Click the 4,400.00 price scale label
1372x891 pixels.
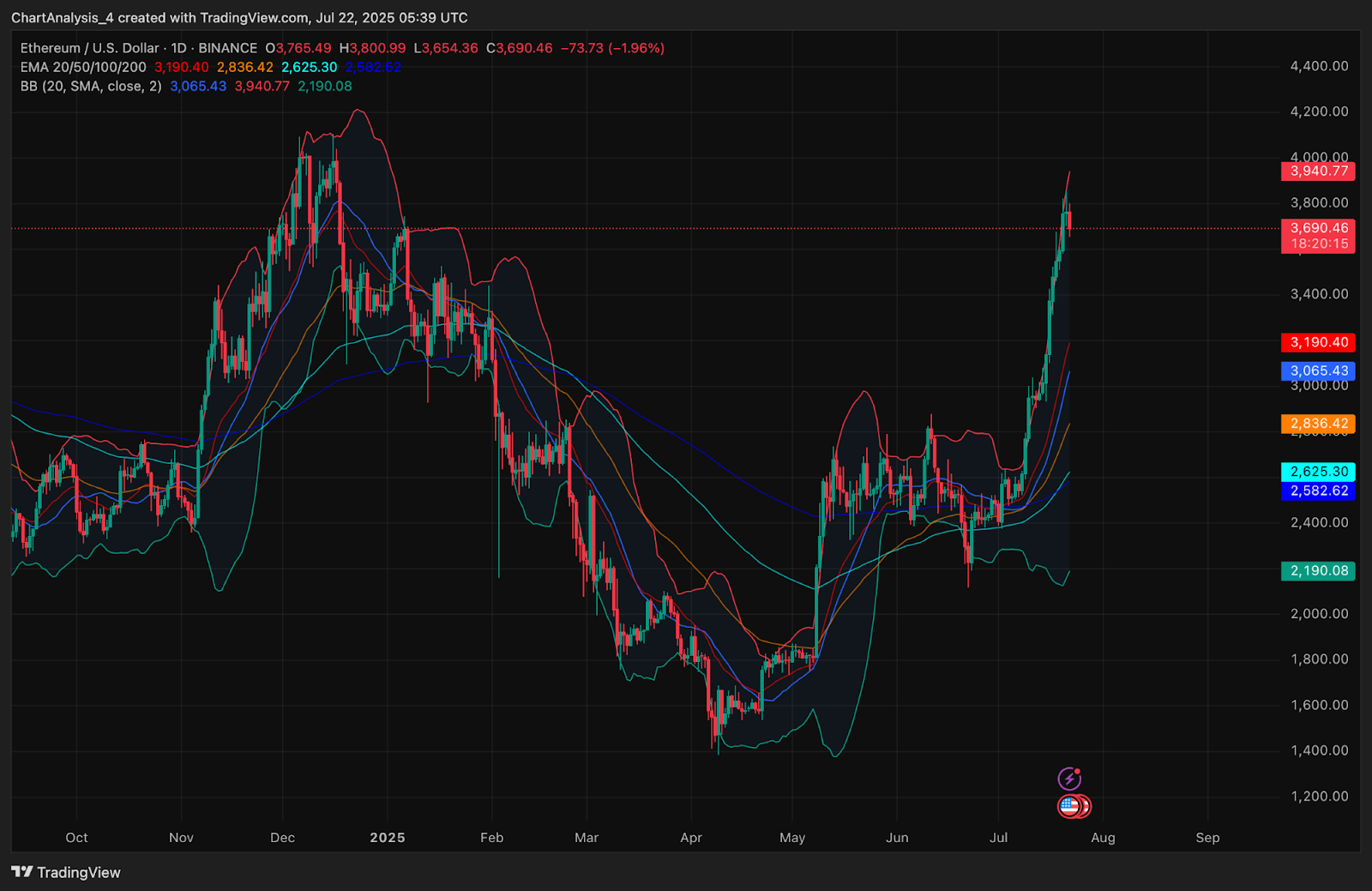coord(1319,66)
